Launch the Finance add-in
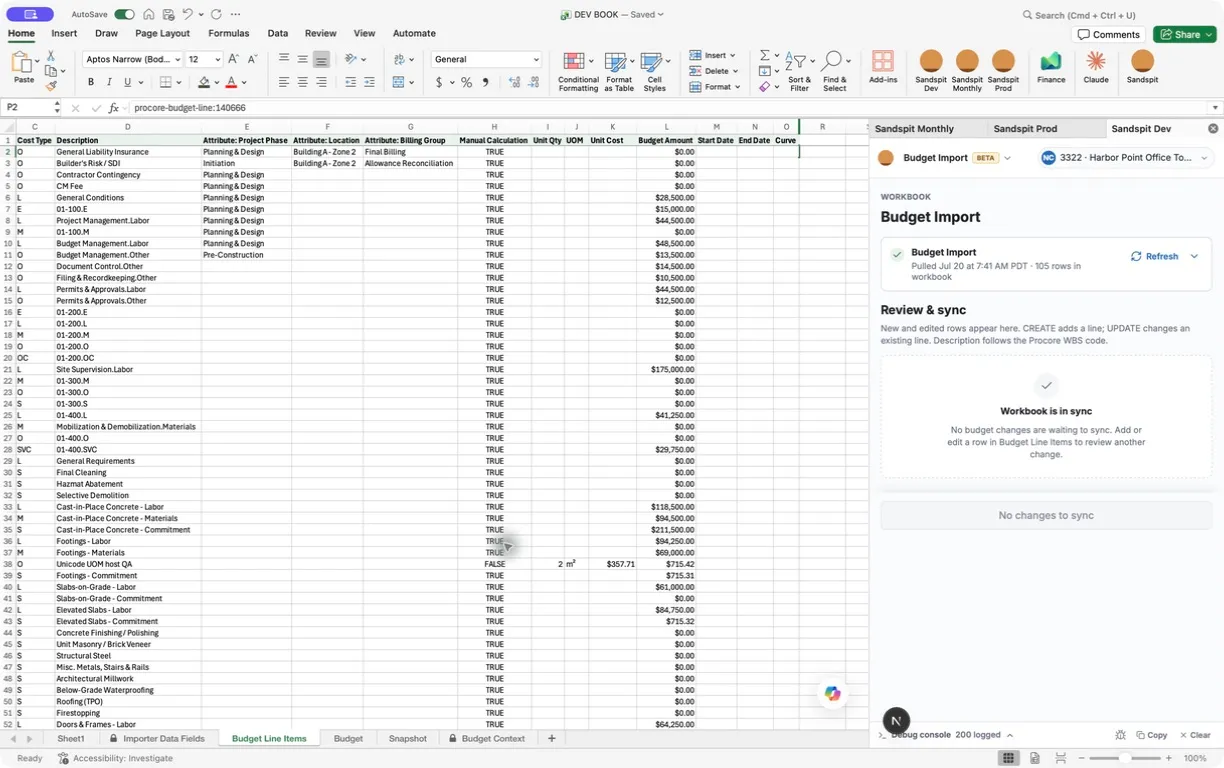This screenshot has height=768, width=1224. point(1051,67)
